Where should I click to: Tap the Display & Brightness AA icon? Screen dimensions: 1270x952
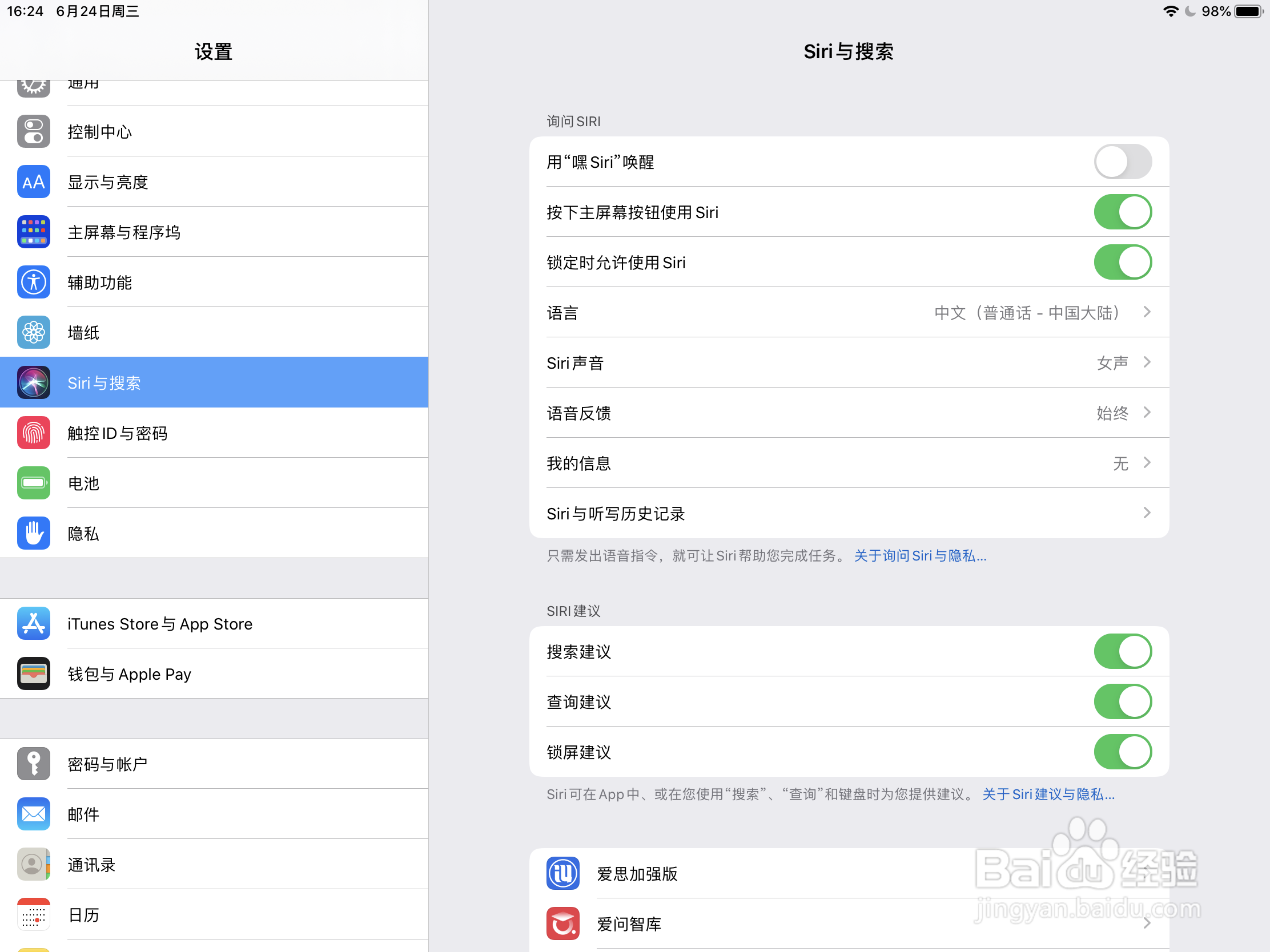coord(33,182)
